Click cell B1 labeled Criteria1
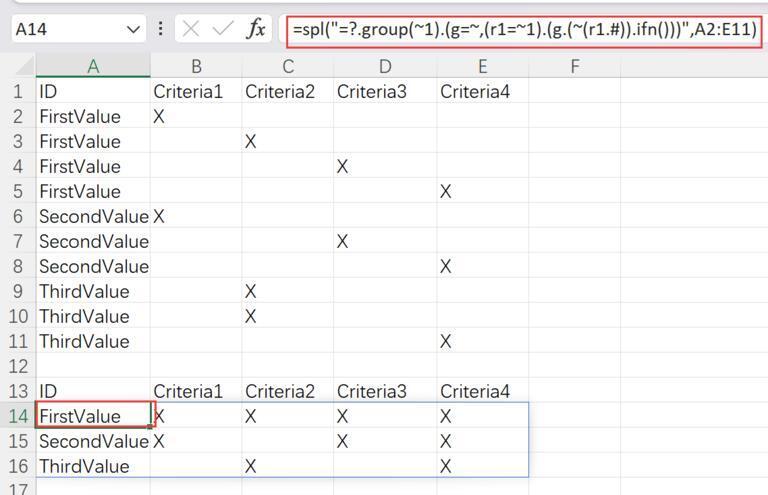 [196, 91]
